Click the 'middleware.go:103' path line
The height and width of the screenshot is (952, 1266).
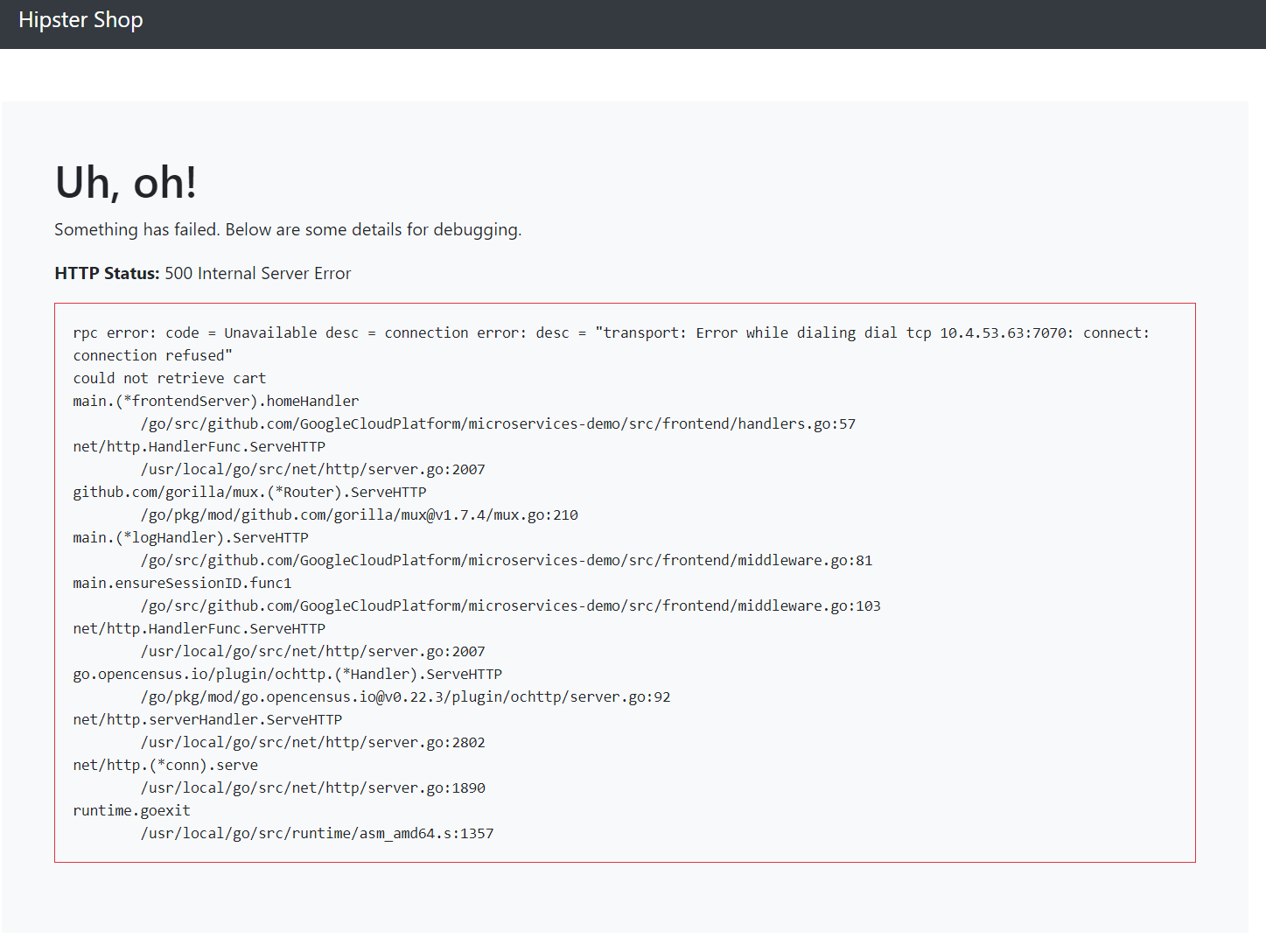click(510, 605)
